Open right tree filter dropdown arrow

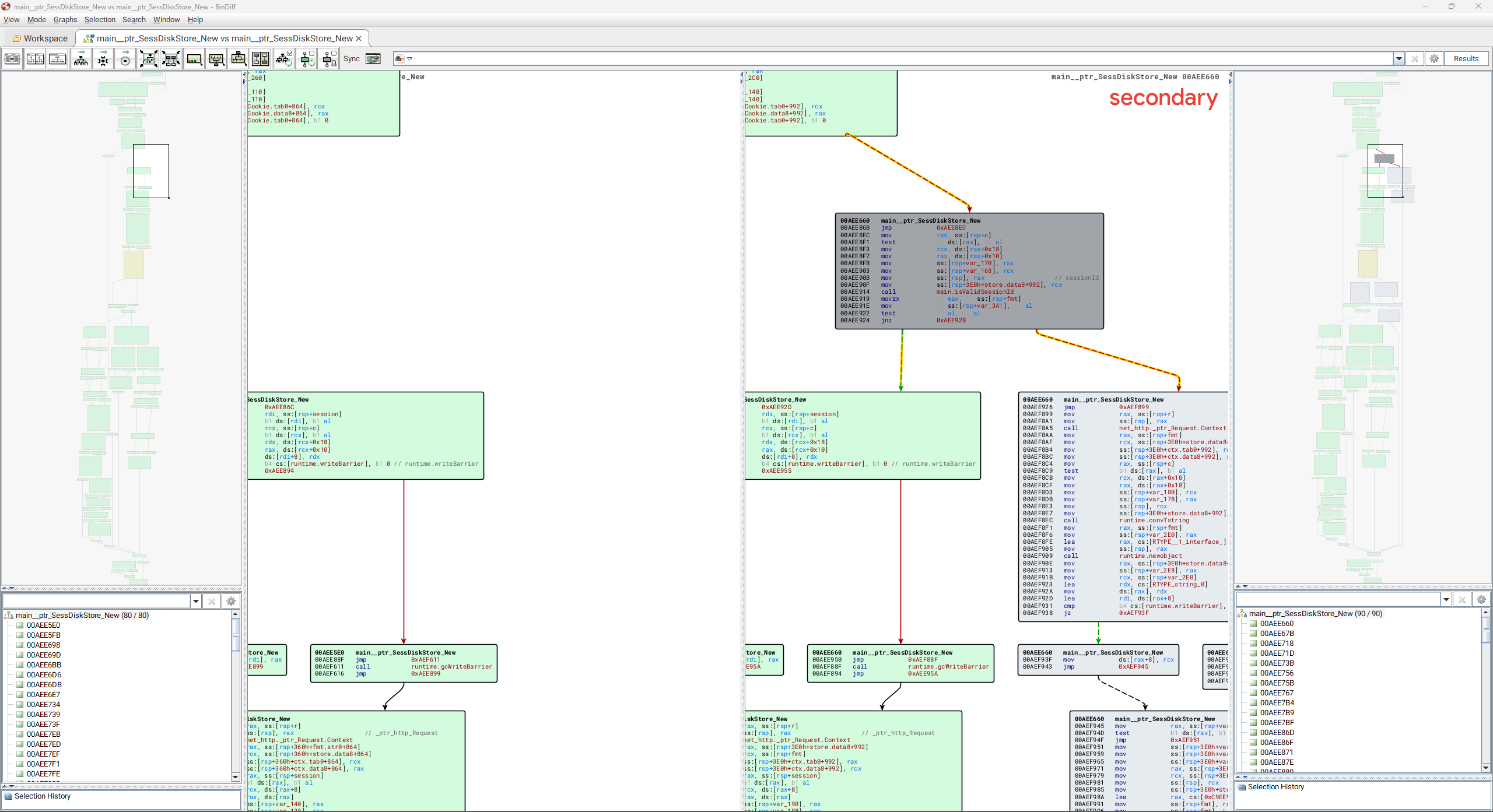tap(1446, 599)
